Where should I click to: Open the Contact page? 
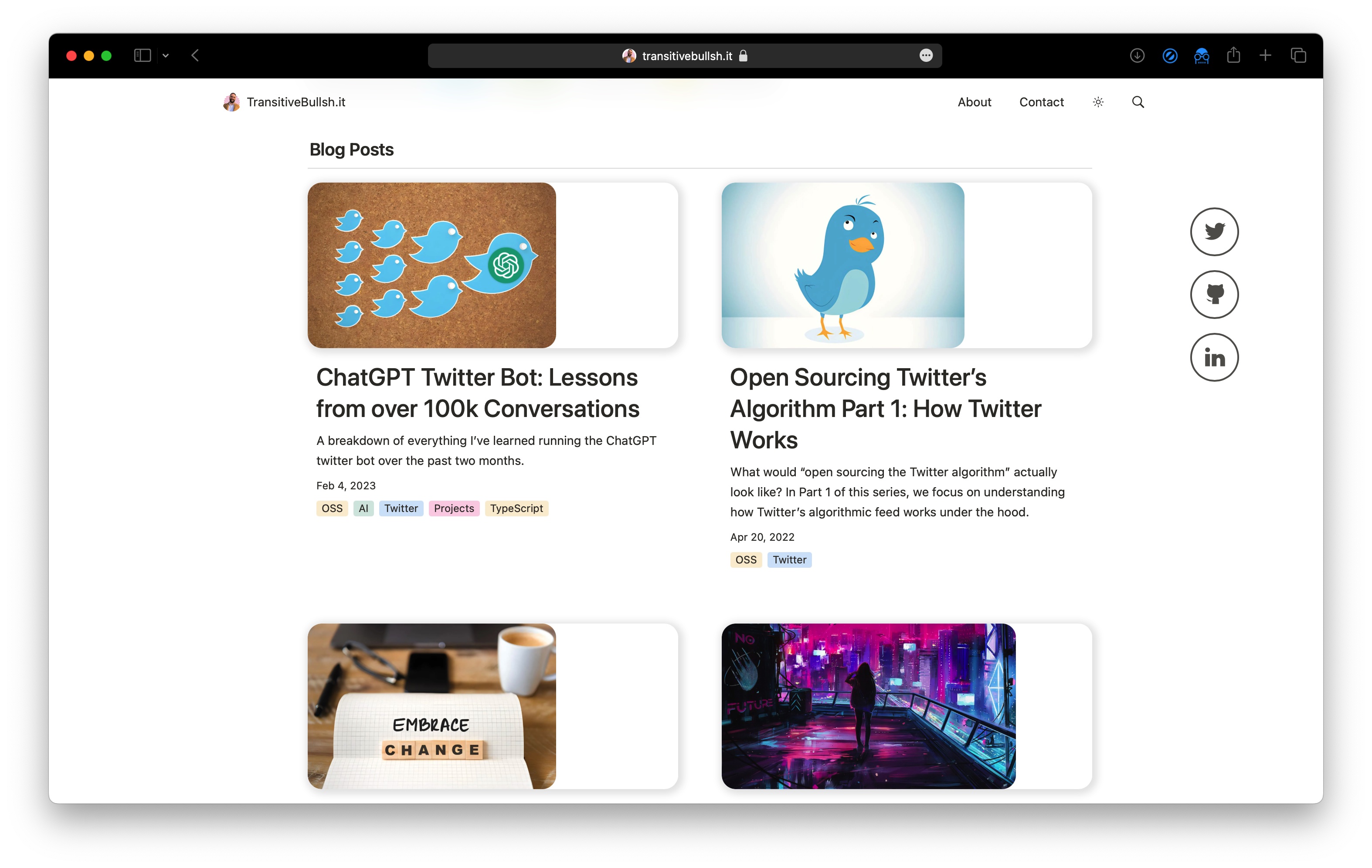click(1041, 102)
